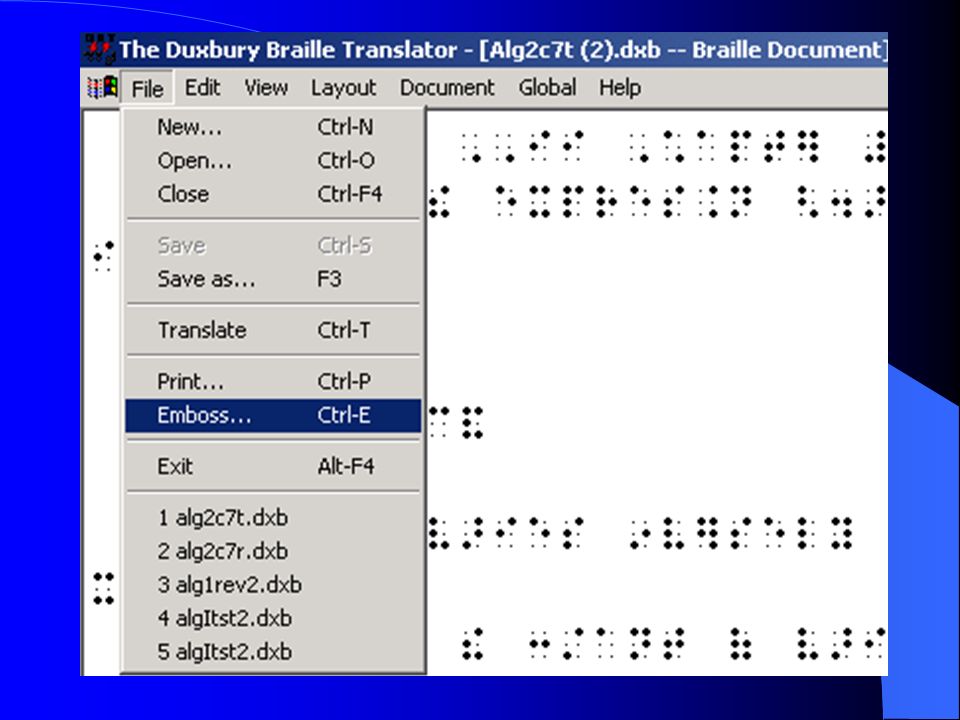
Task: Click the Duxbury app icon in title bar
Action: coord(99,49)
